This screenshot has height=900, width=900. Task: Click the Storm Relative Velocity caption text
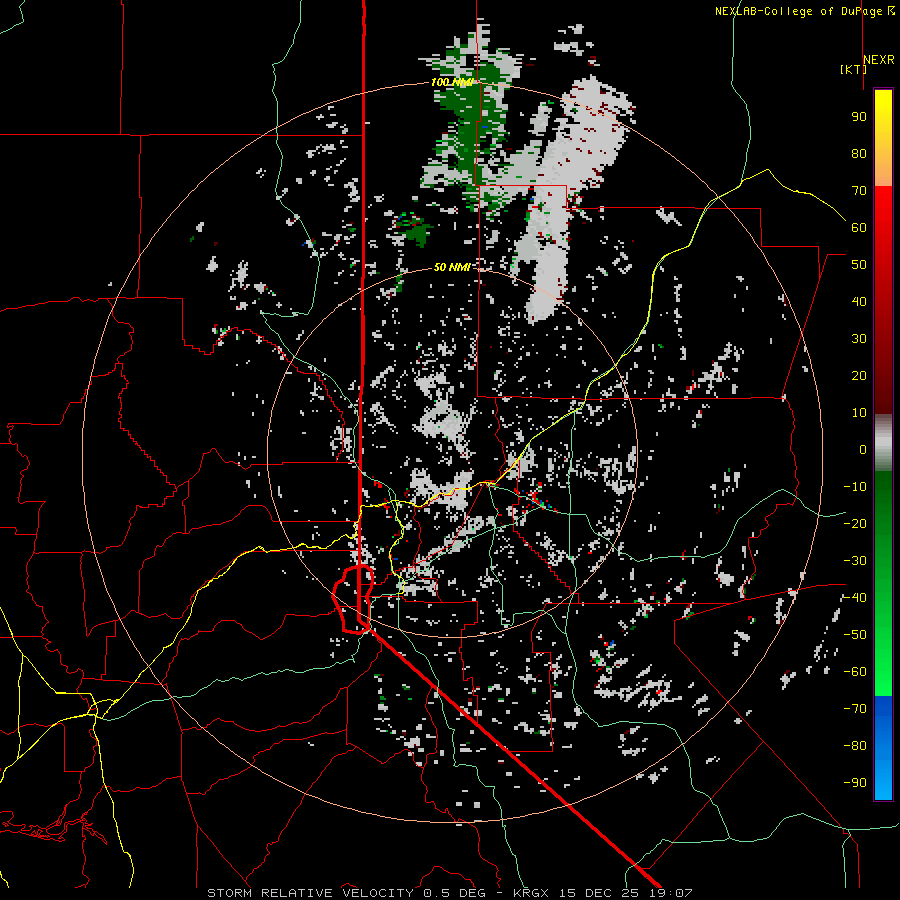pyautogui.click(x=449, y=893)
